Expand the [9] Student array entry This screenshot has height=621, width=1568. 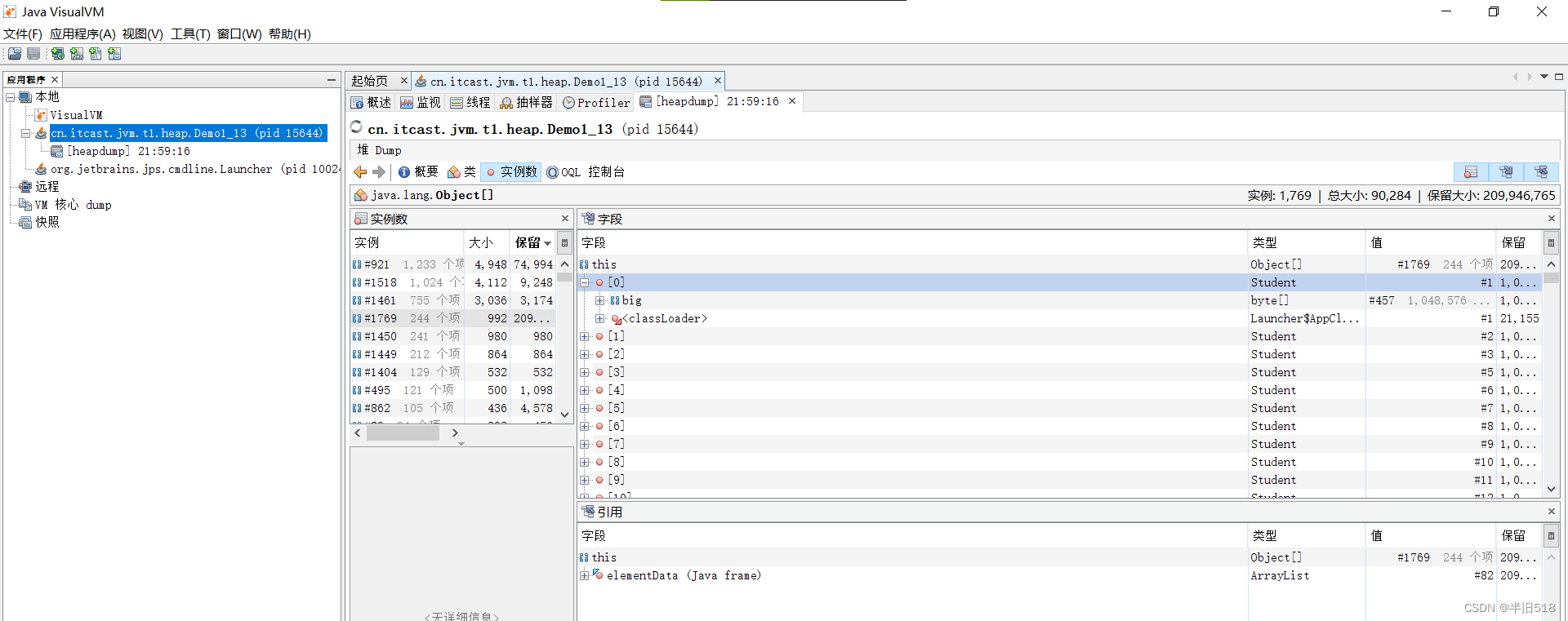click(584, 480)
